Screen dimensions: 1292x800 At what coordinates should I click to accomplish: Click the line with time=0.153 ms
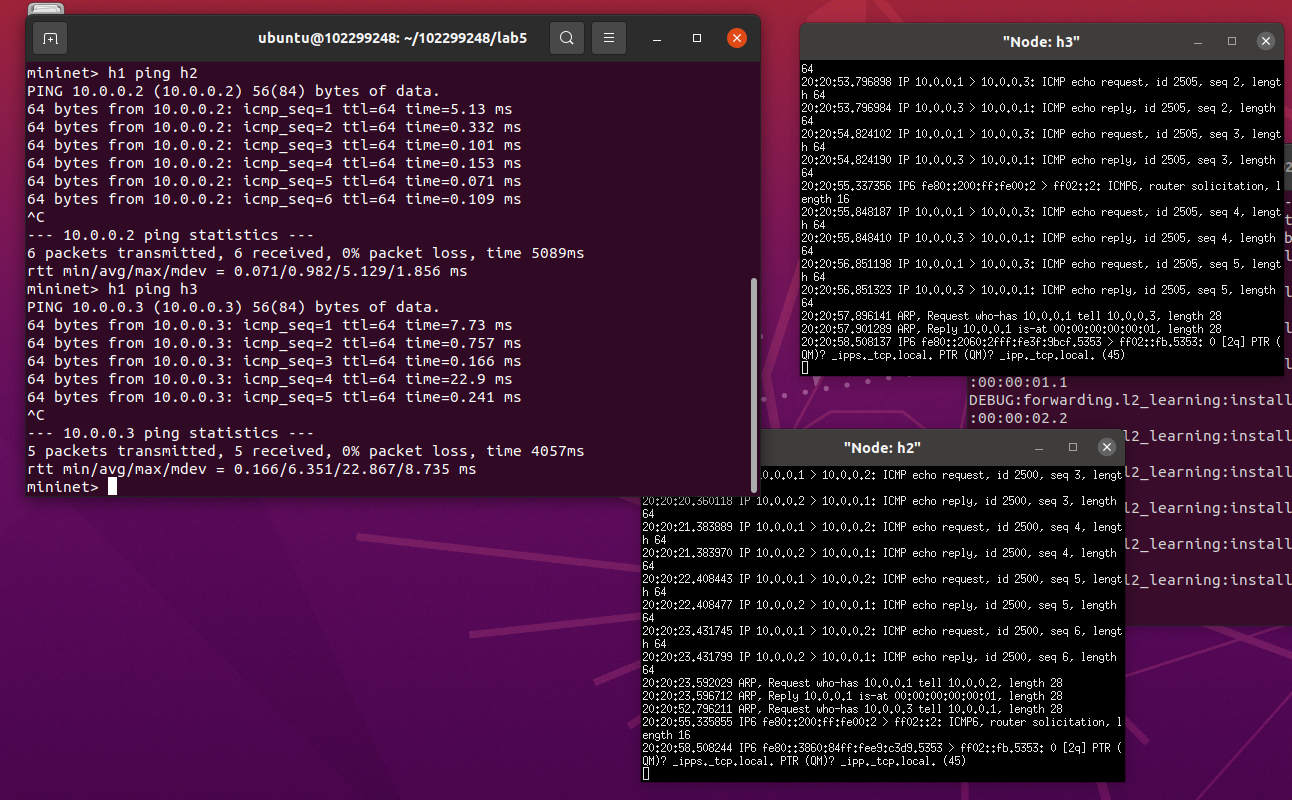click(x=274, y=163)
